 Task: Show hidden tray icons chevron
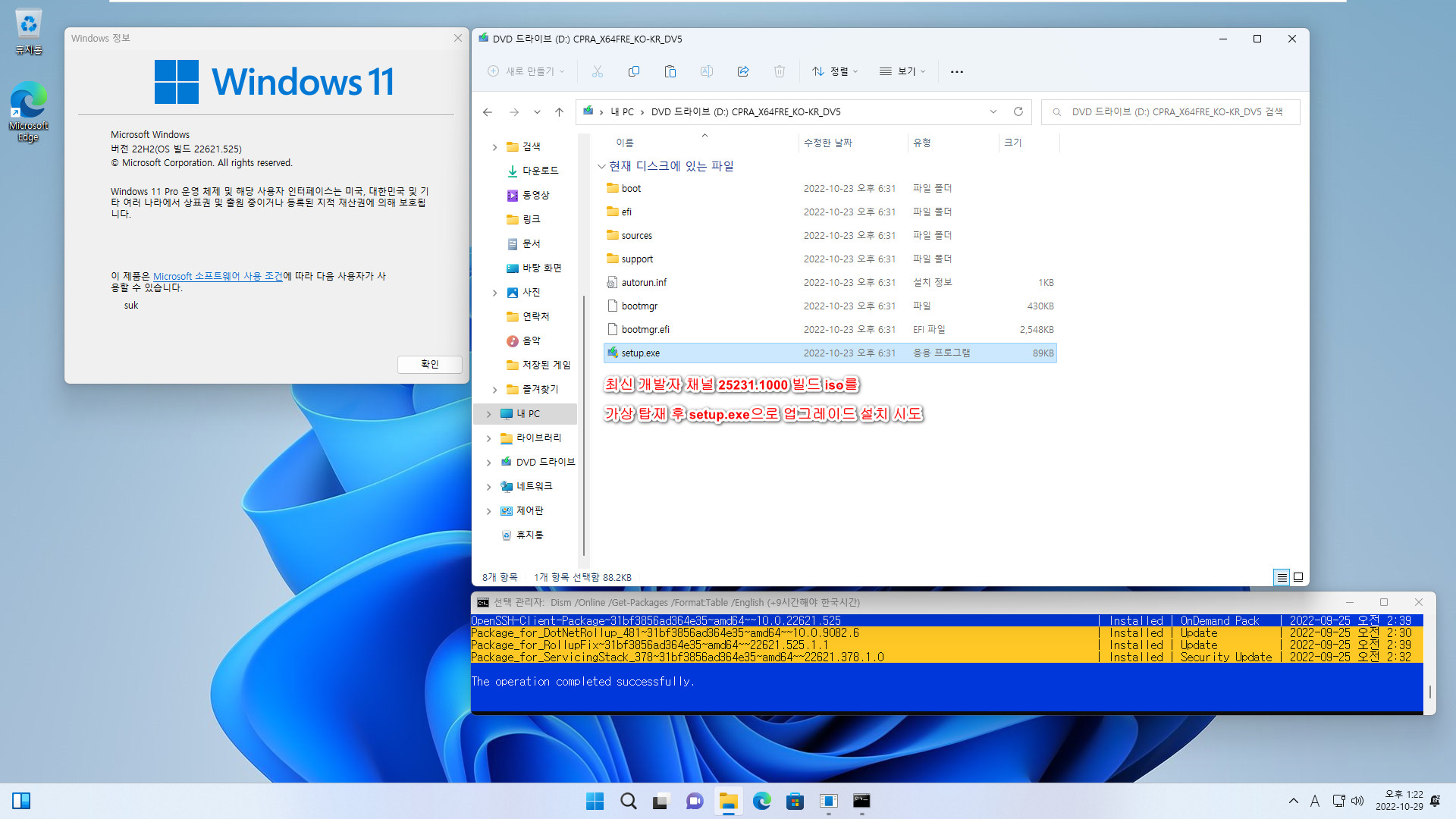pos(1293,801)
